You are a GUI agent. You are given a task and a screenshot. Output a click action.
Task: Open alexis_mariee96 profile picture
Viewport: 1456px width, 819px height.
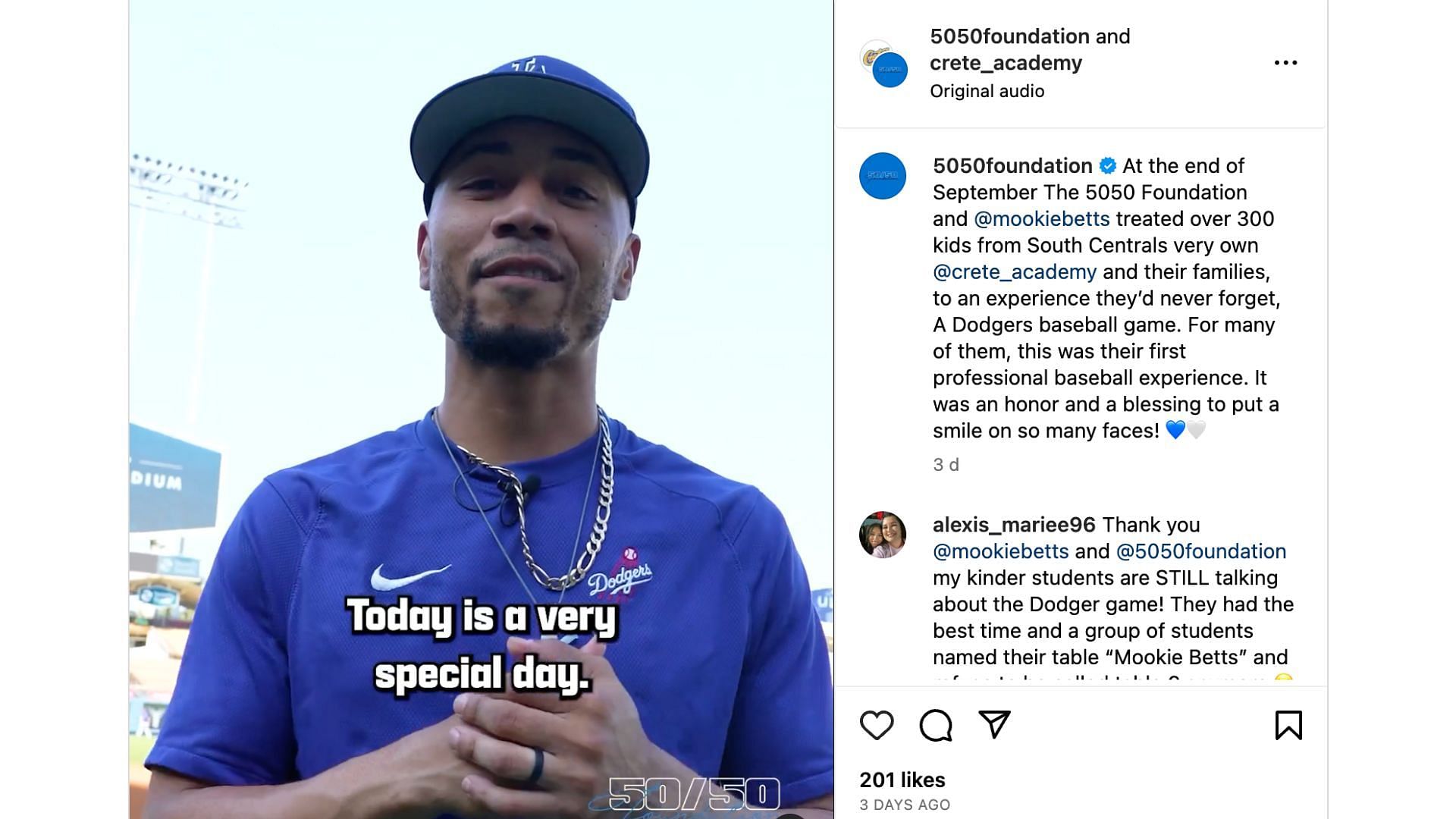pyautogui.click(x=883, y=535)
